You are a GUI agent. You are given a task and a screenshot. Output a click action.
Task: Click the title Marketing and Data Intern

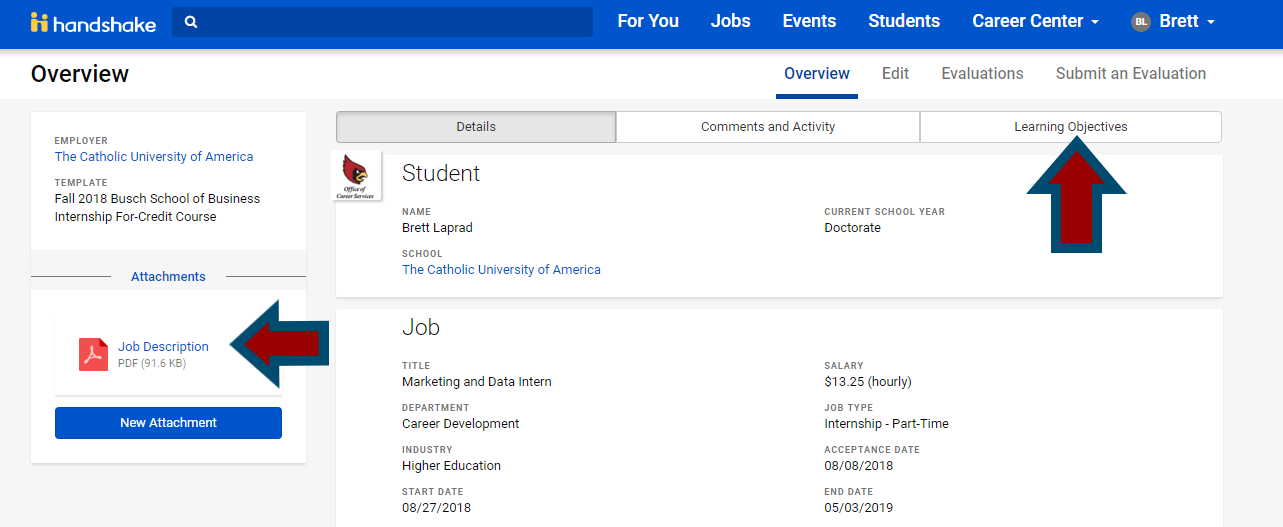477,382
